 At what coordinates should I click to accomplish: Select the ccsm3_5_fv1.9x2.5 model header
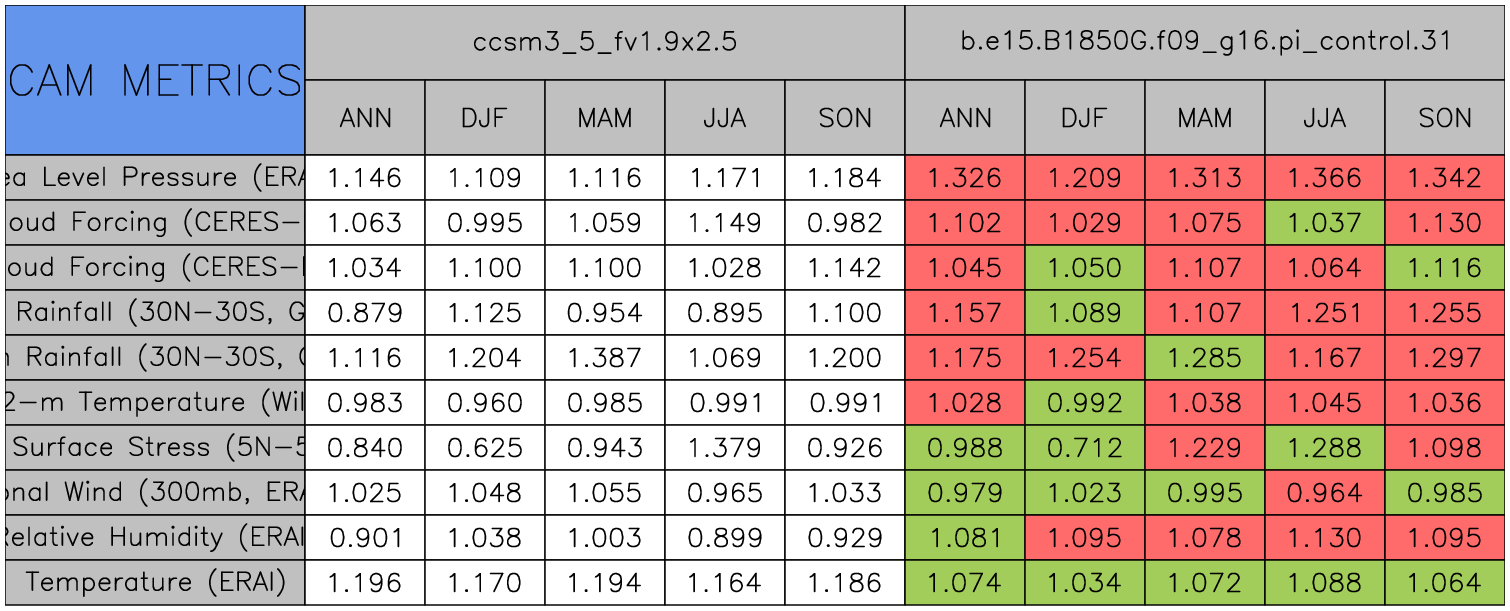tap(604, 42)
